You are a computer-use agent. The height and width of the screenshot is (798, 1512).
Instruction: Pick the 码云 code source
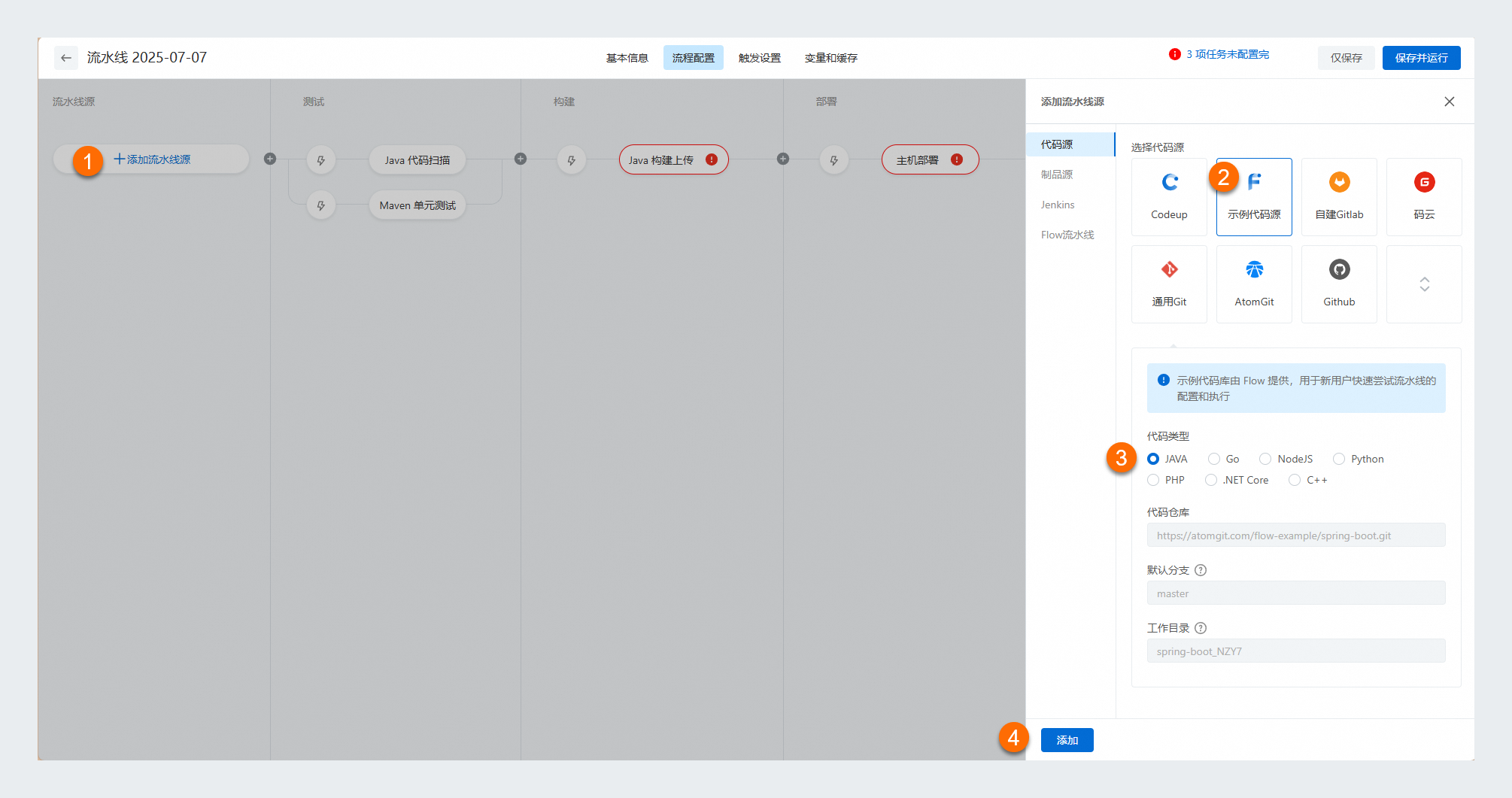pos(1424,197)
